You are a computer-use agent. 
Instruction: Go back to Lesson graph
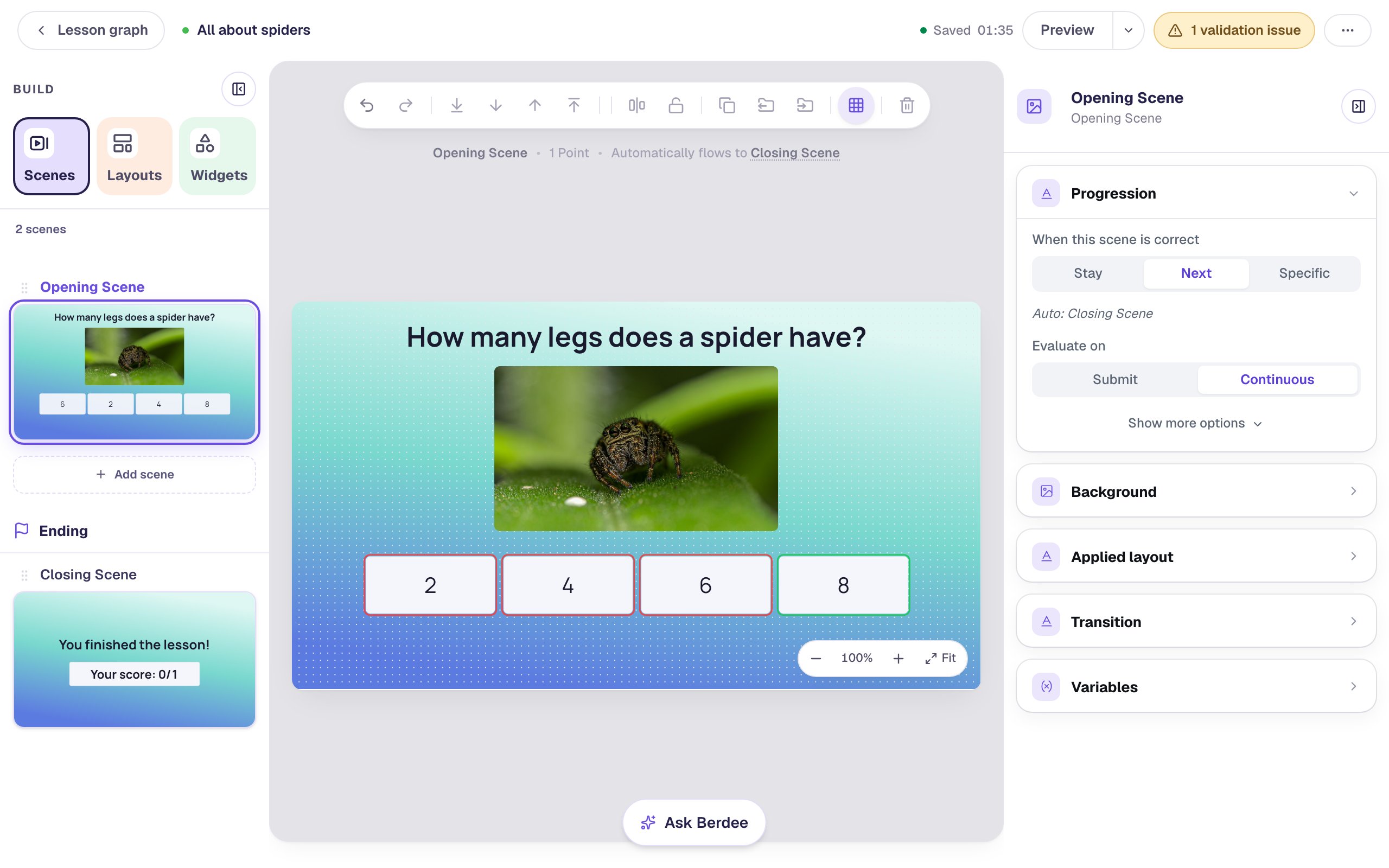coord(91,30)
